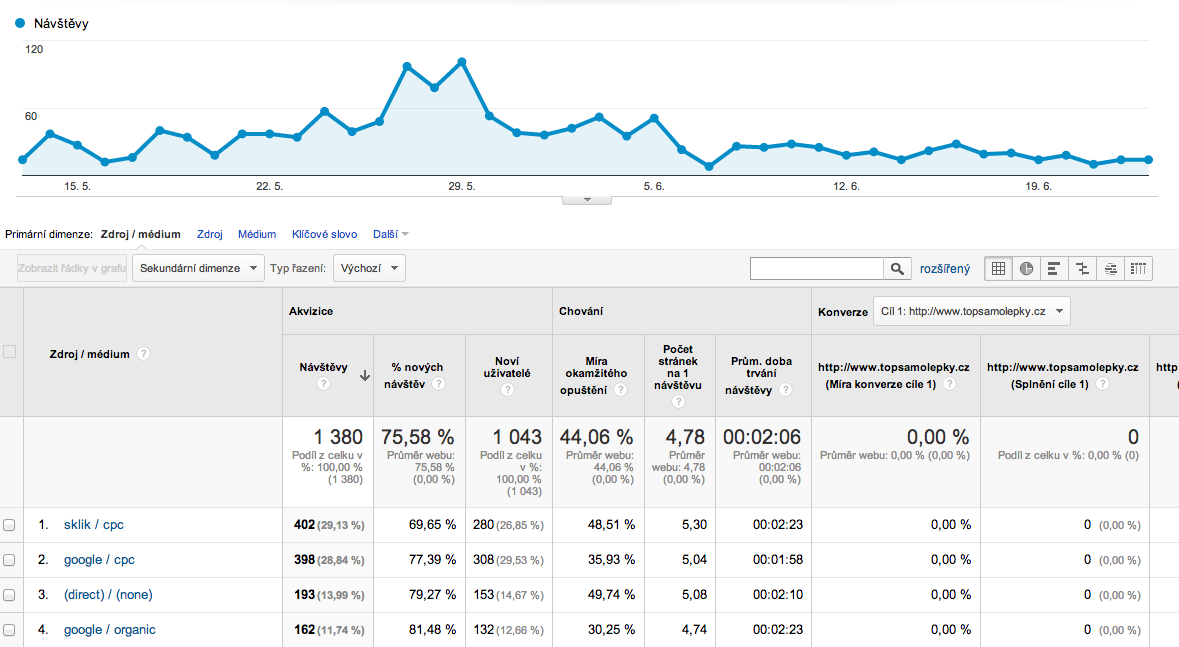Viewport: 1179px width, 647px height.
Task: Open the Výchozí sort type dropdown
Action: 369,269
